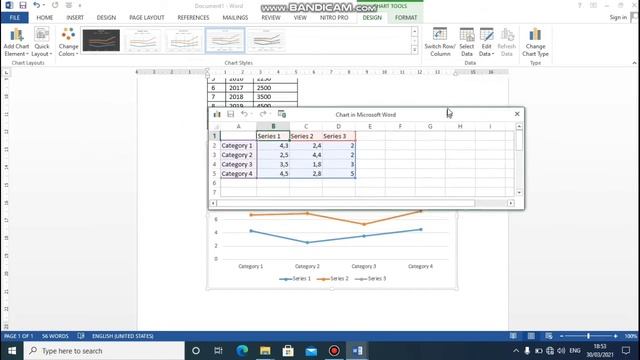Click the chart sheet toolbar table icon
The height and width of the screenshot is (360, 640).
[282, 114]
